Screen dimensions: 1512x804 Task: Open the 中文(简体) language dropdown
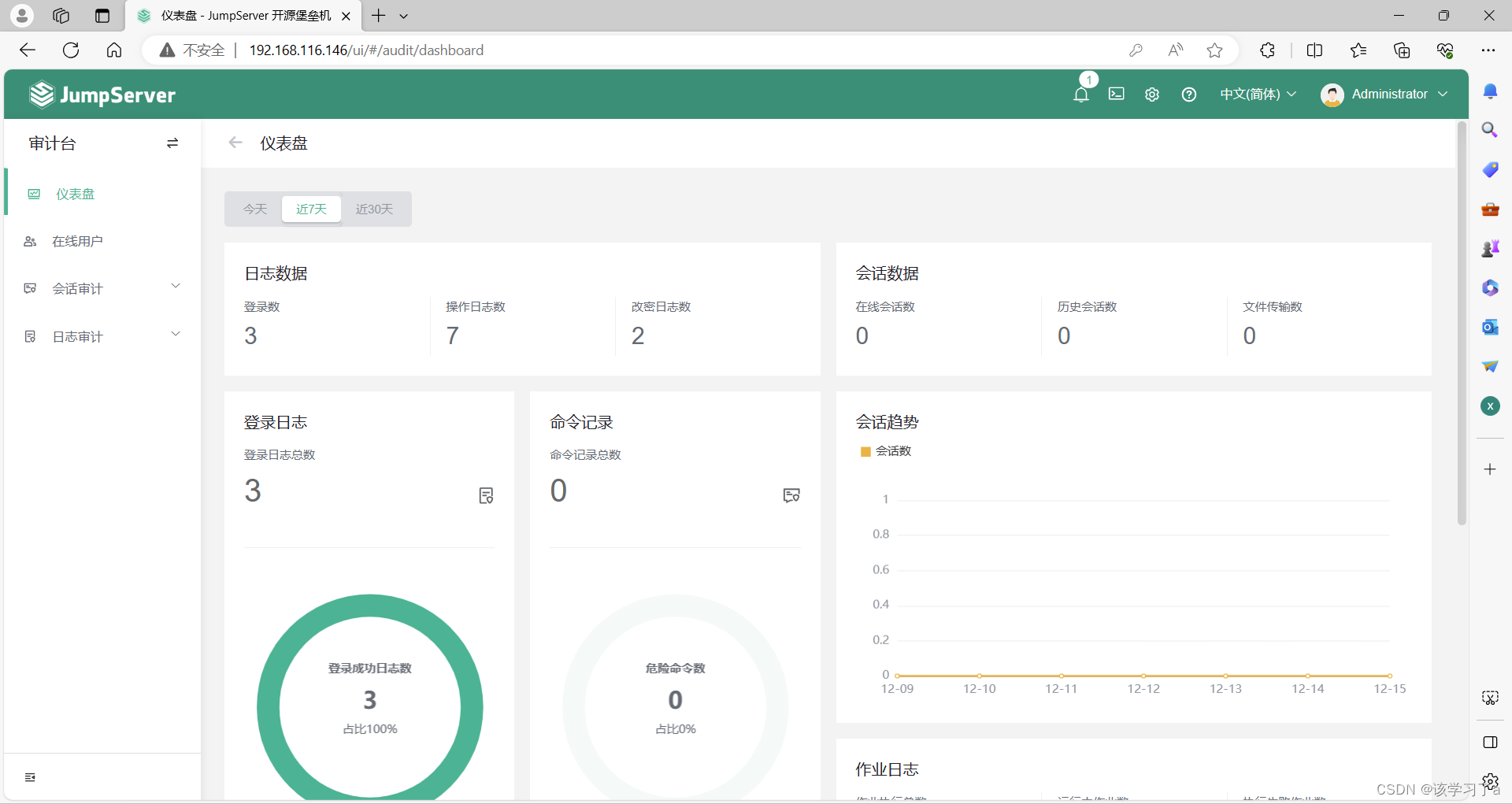click(1258, 94)
